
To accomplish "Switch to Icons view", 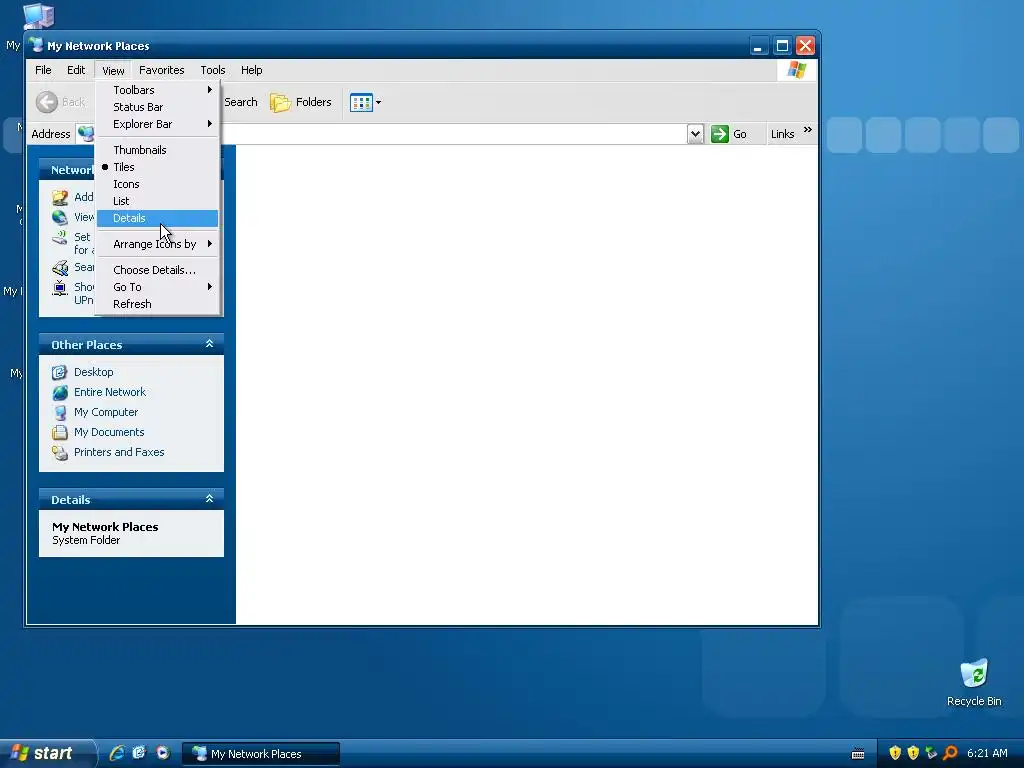I will [157, 184].
